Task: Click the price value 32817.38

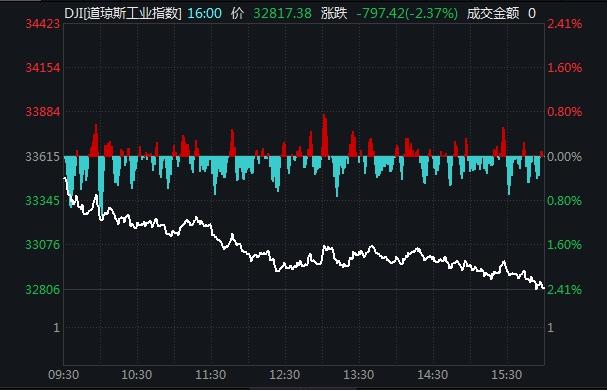Action: [282, 14]
